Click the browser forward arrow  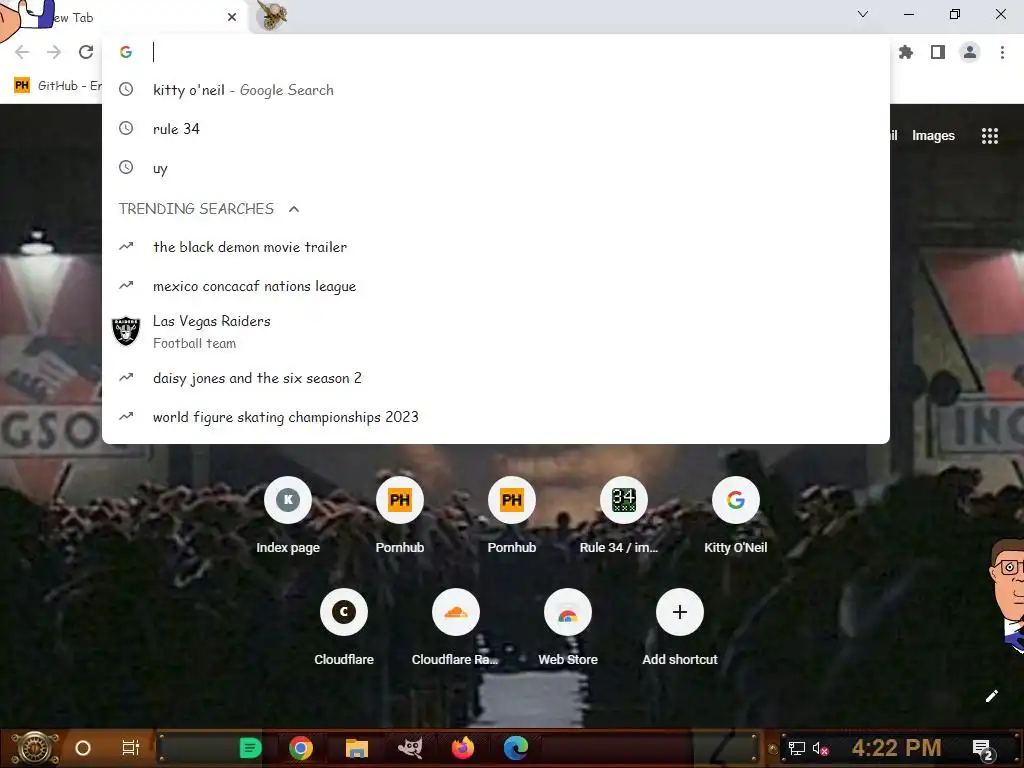(x=54, y=52)
